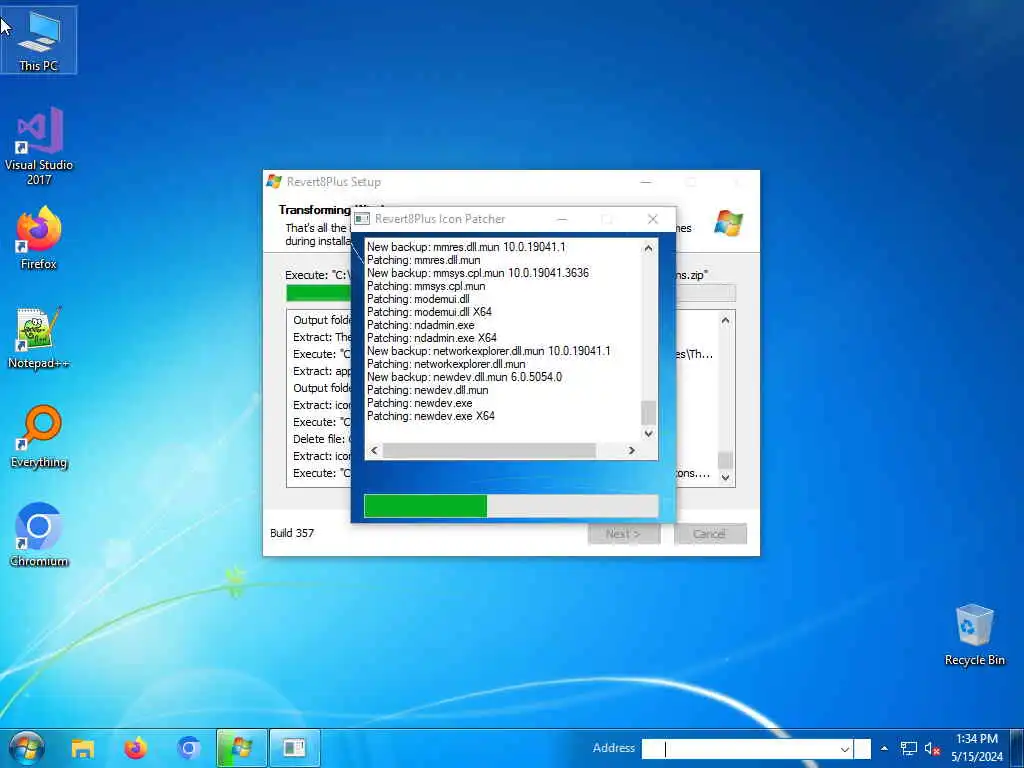Click the muted volume tray icon
The width and height of the screenshot is (1024, 768).
tap(932, 748)
